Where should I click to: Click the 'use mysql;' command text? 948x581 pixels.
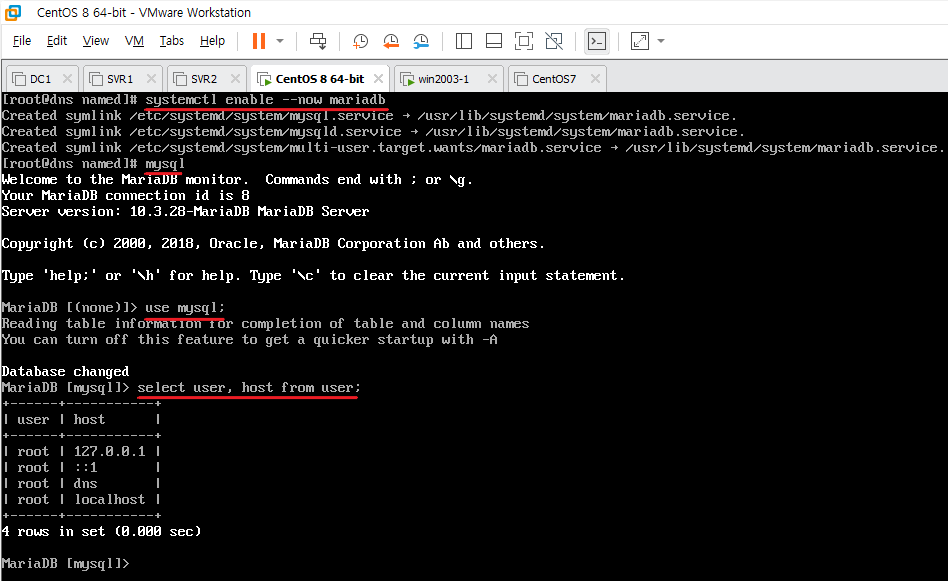(x=184, y=308)
